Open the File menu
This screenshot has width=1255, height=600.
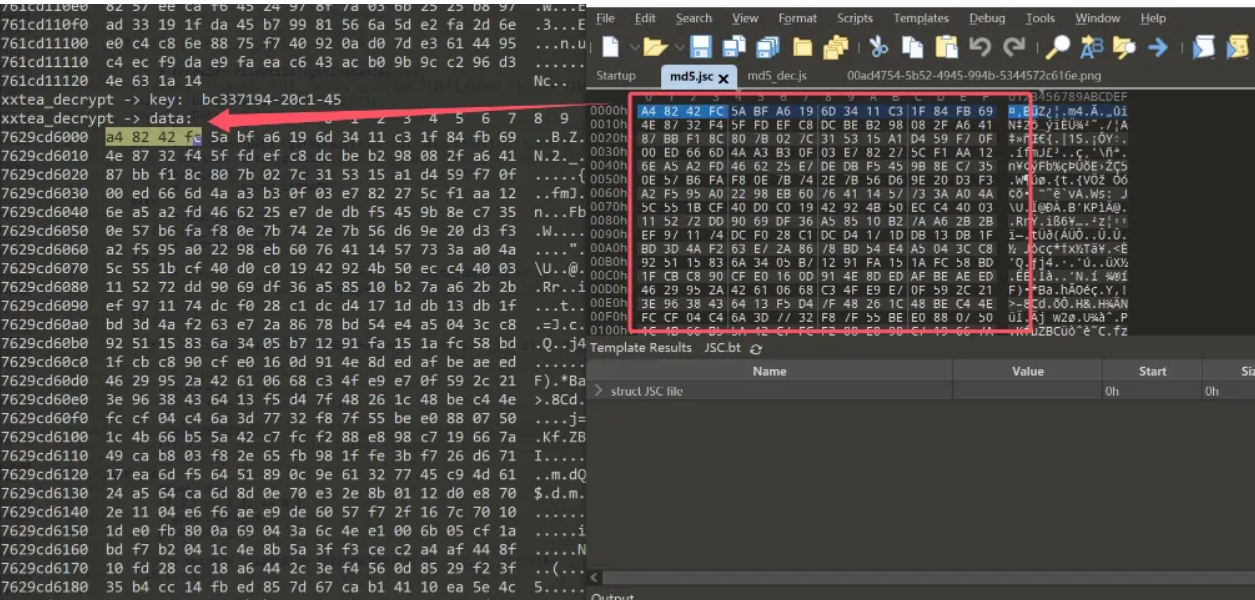pos(605,18)
